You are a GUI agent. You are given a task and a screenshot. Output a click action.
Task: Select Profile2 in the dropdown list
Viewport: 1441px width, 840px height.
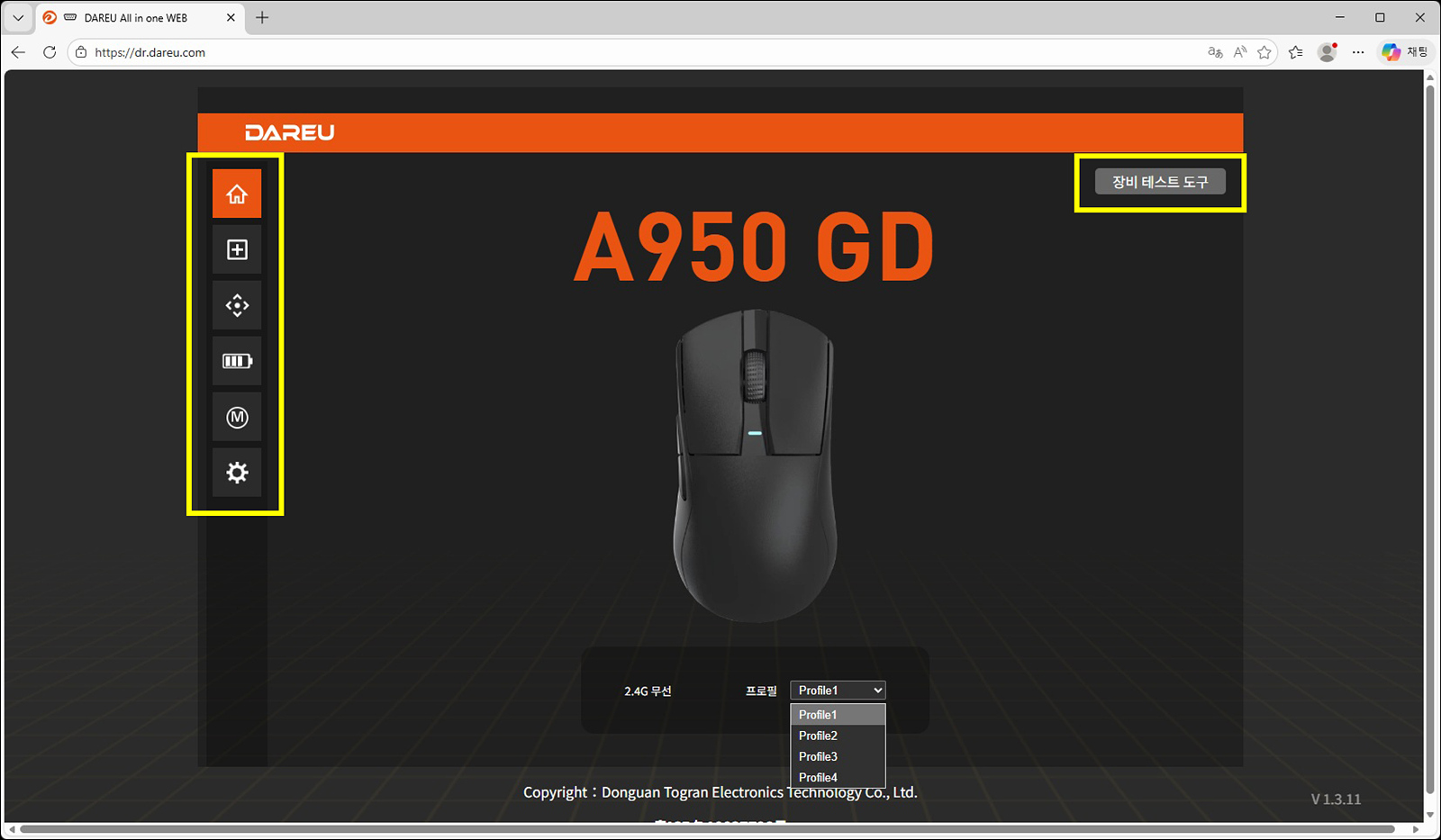[x=838, y=736]
